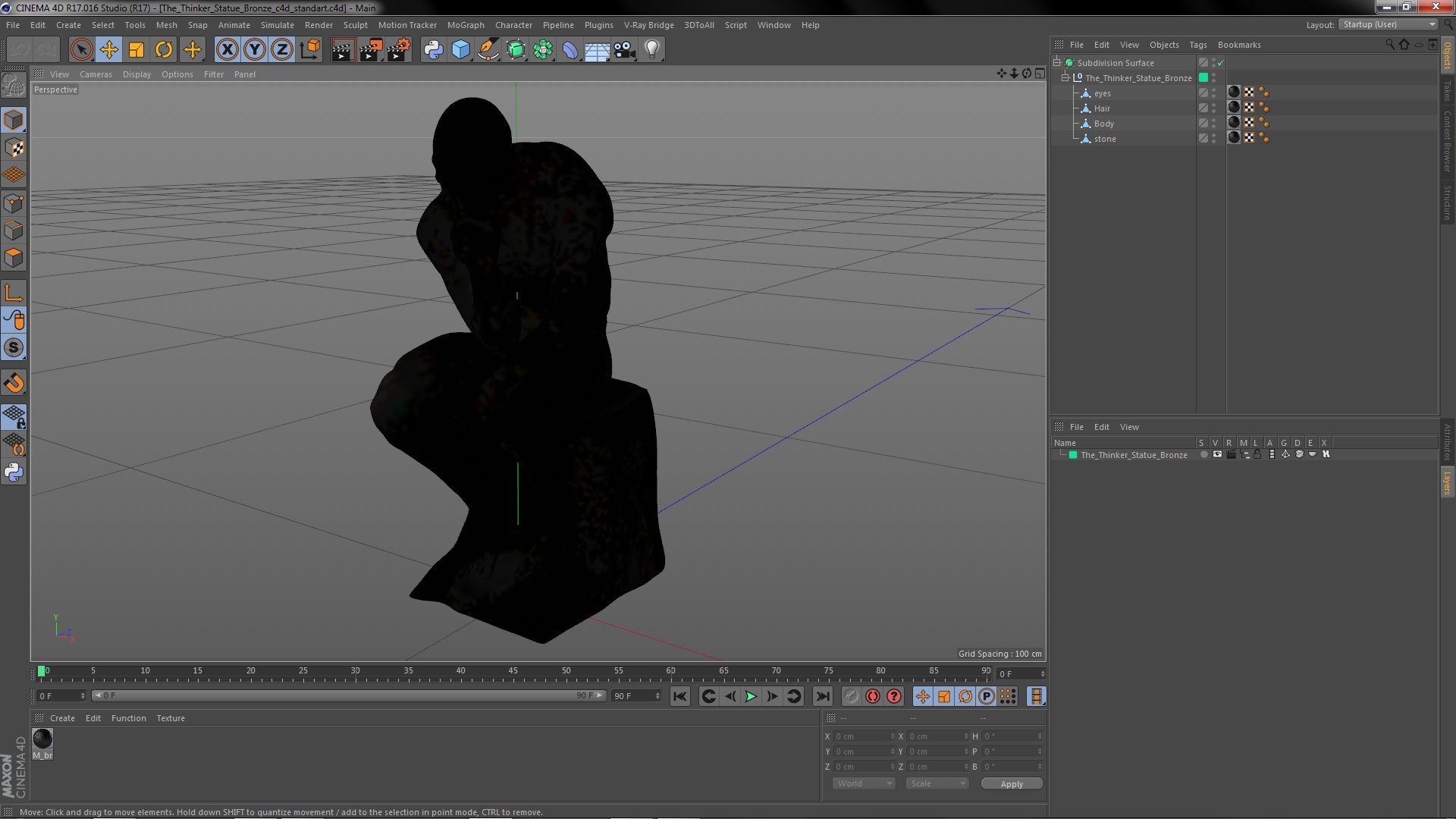Select the Body object in Object Manager
The height and width of the screenshot is (819, 1456).
click(x=1104, y=124)
